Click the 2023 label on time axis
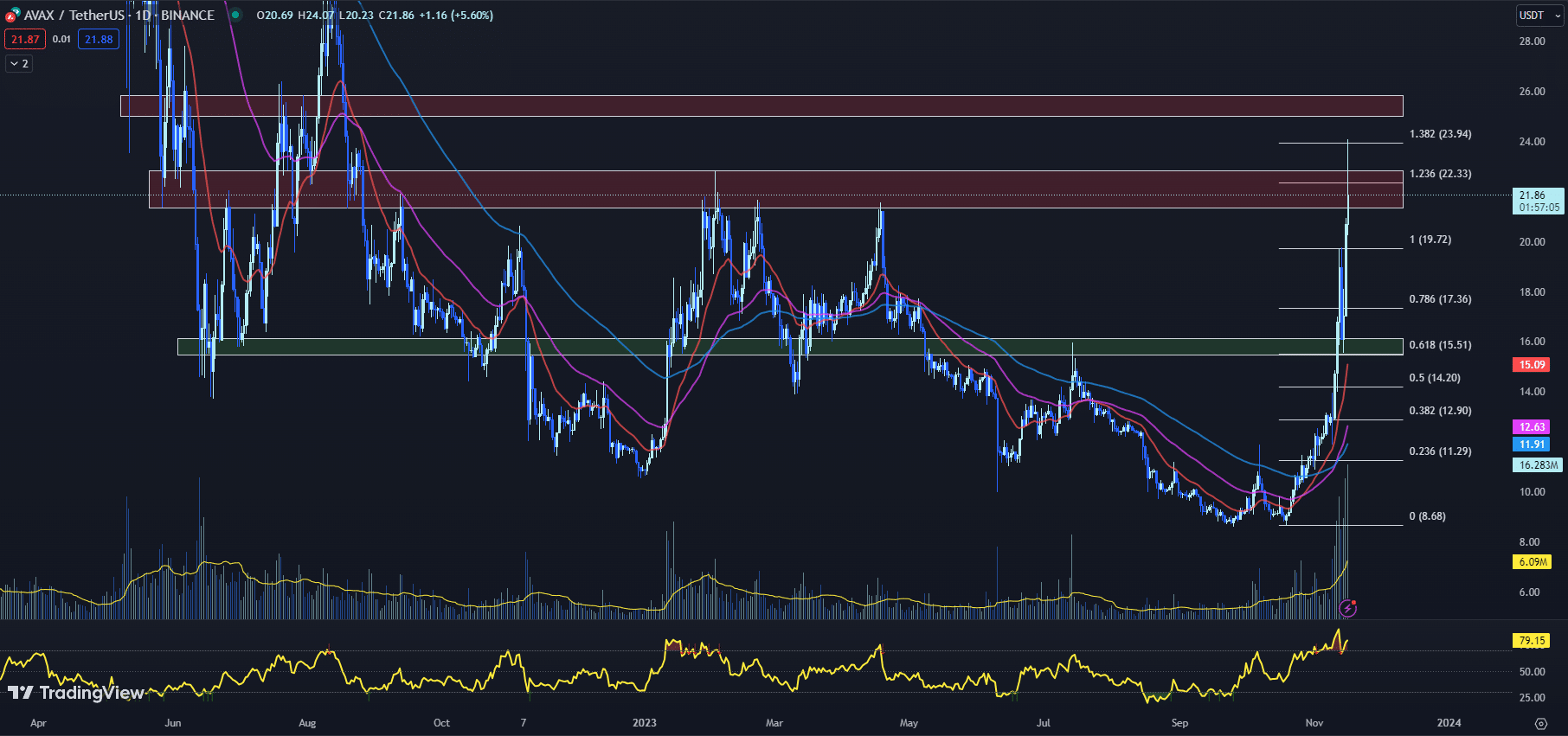 click(x=645, y=723)
